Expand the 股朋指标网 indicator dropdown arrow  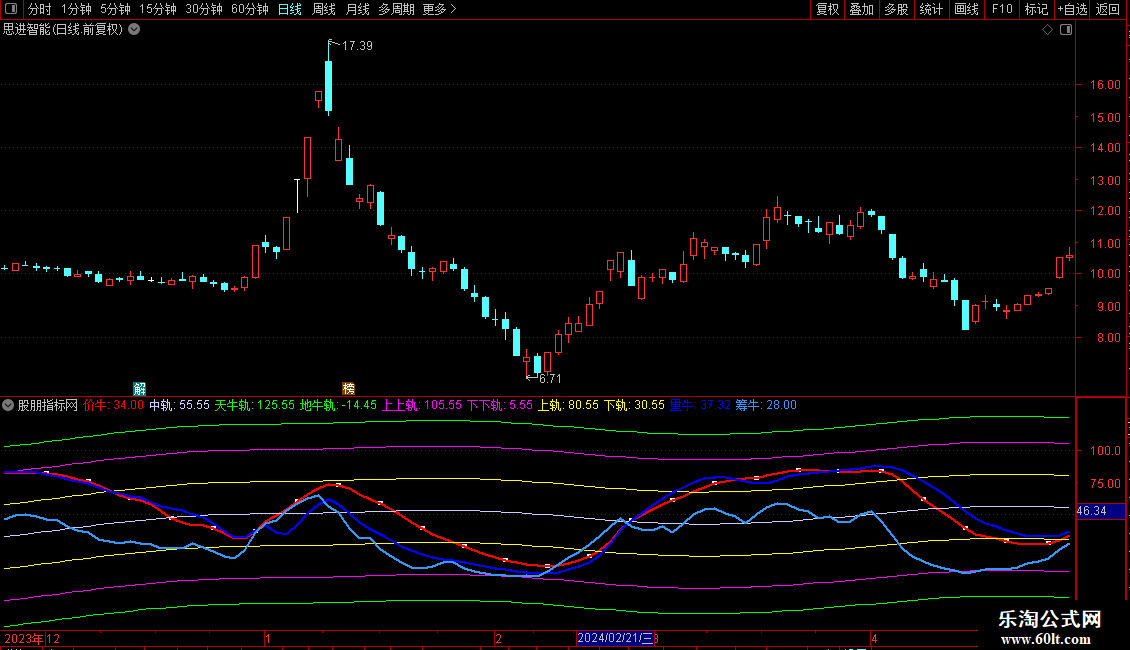(9, 405)
